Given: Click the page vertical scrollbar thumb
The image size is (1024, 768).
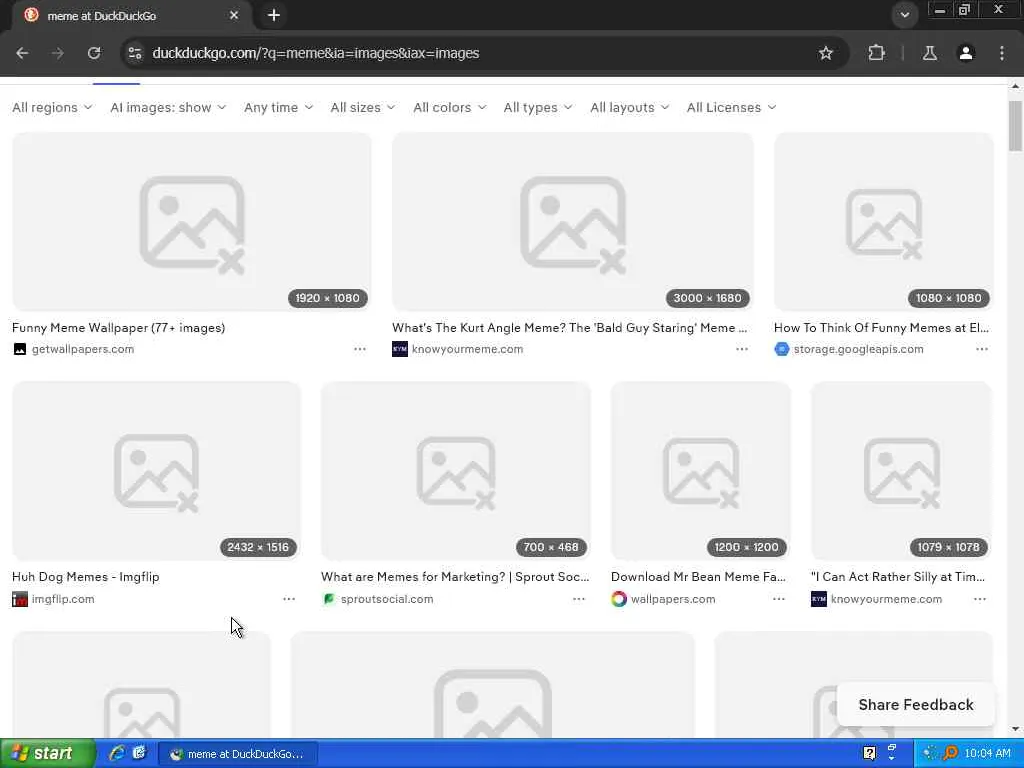Looking at the screenshot, I should 1015,125.
